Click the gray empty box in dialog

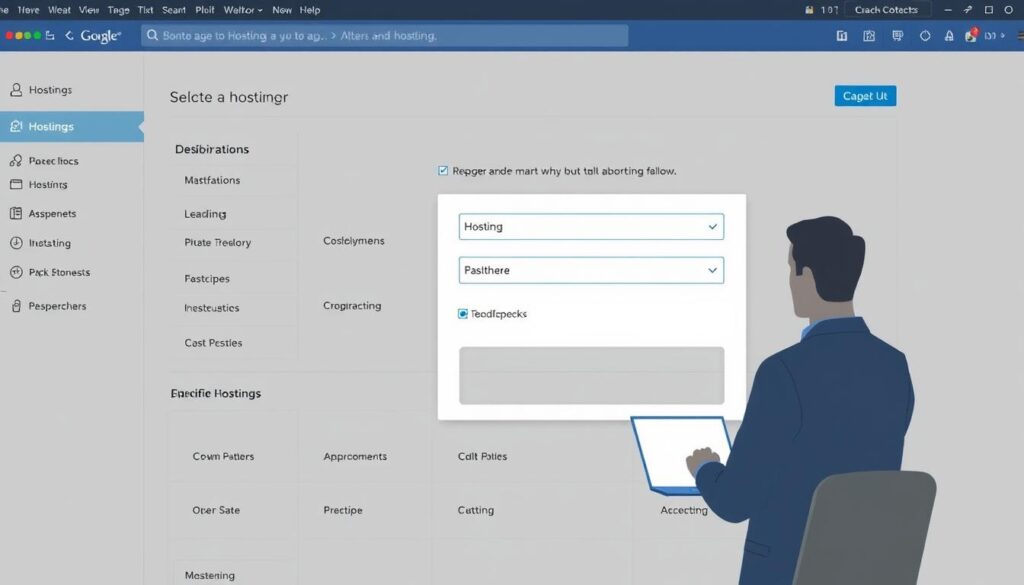click(x=591, y=376)
